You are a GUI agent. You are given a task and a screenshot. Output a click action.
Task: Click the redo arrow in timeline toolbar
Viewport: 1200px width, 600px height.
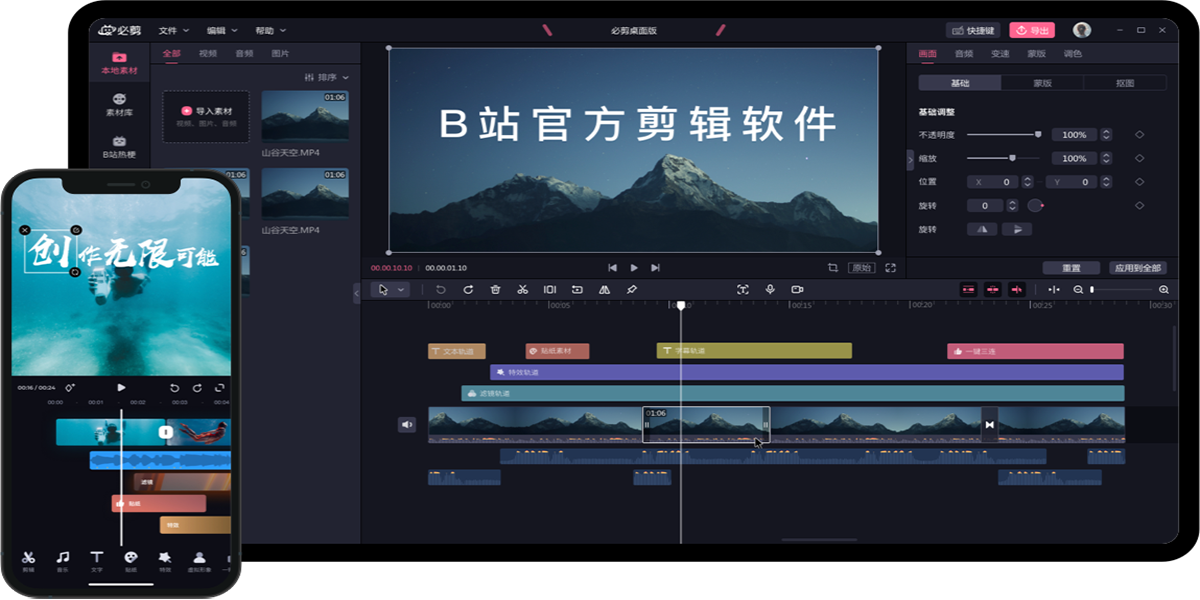coord(468,289)
